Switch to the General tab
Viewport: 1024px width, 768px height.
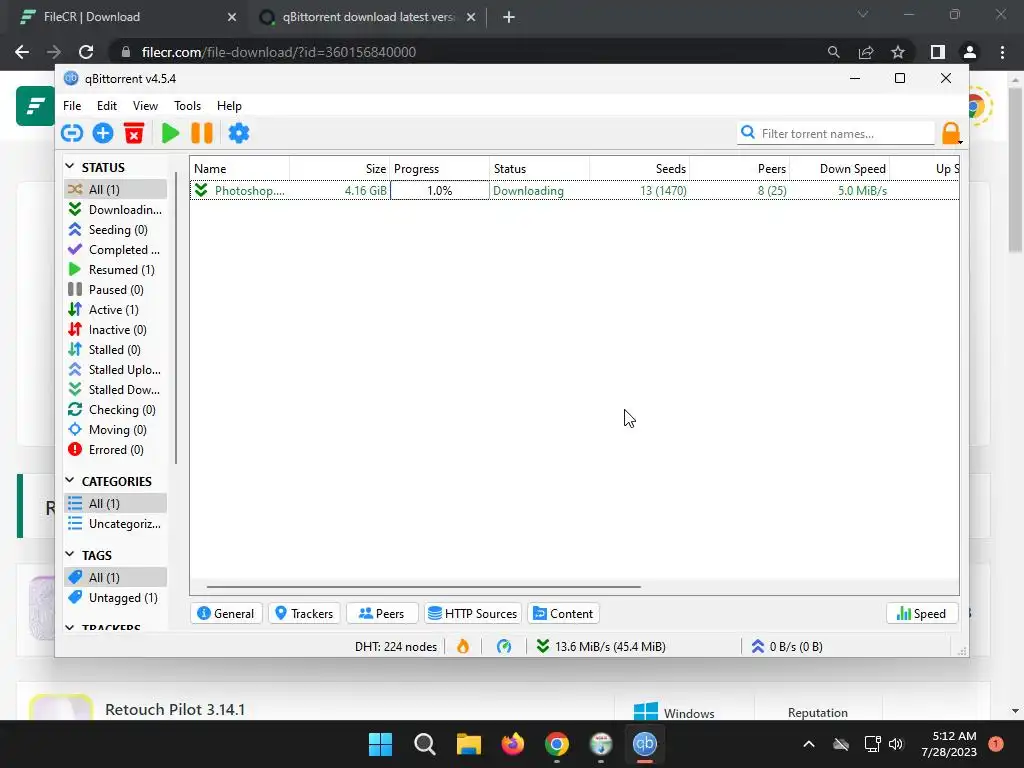point(226,613)
